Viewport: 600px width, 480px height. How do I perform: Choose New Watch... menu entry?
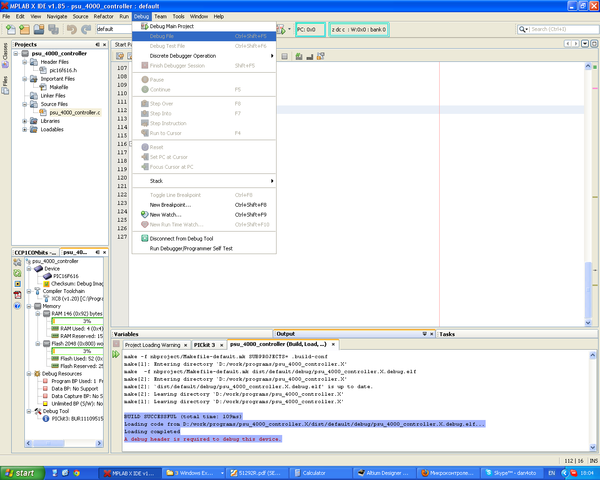point(204,215)
